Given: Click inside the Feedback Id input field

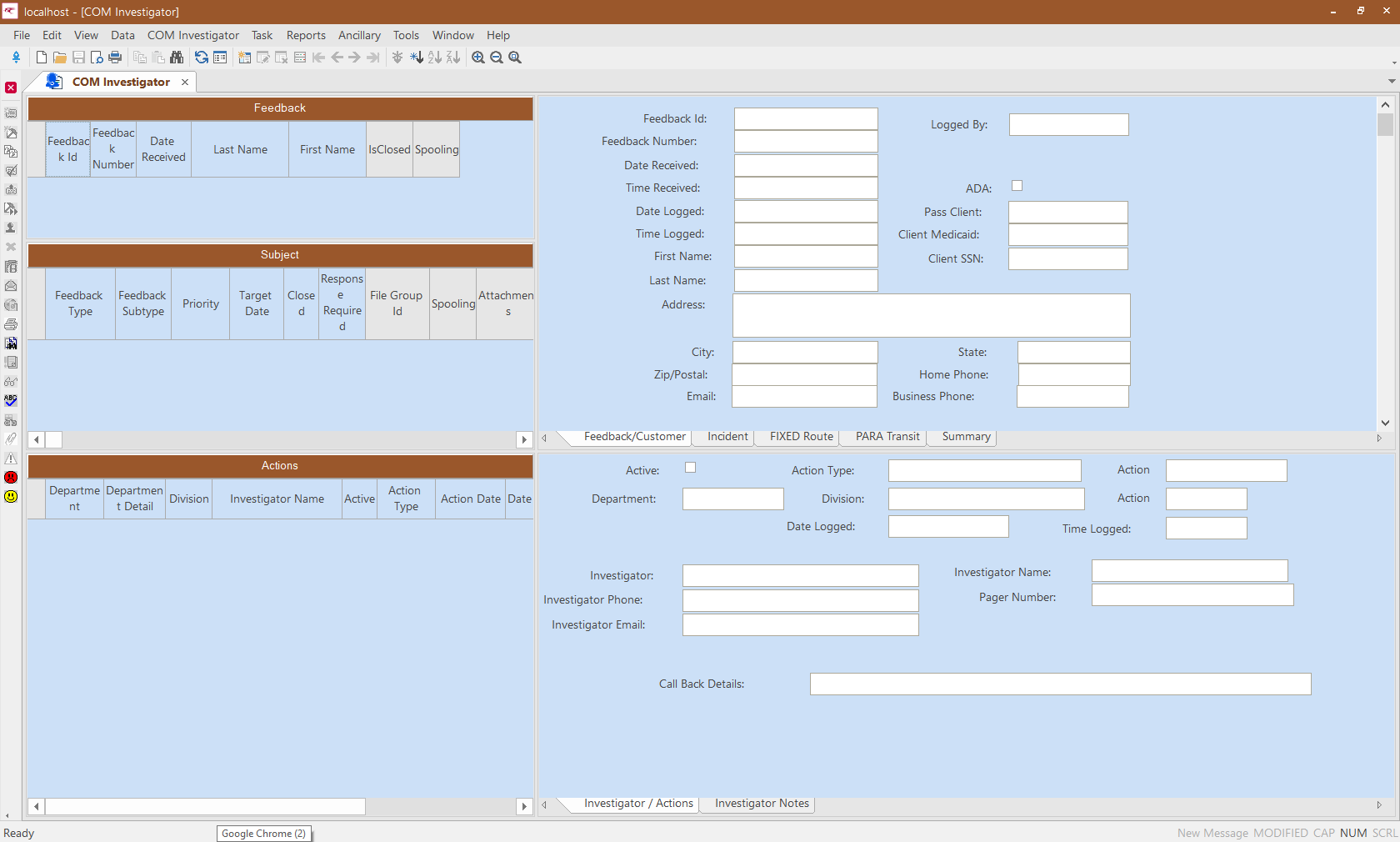Looking at the screenshot, I should tap(804, 118).
